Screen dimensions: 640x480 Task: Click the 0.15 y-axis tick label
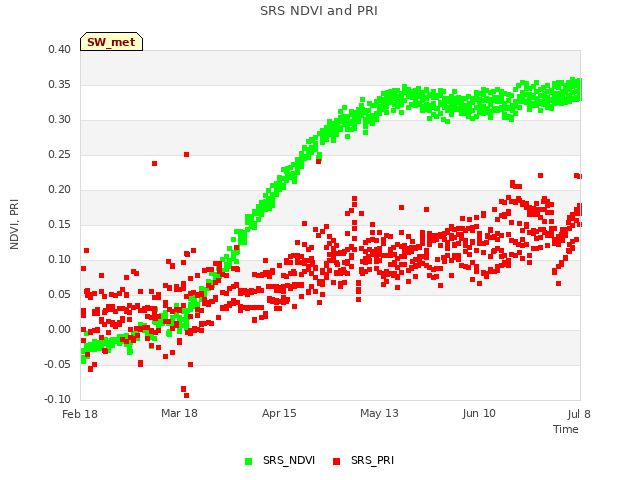60,224
